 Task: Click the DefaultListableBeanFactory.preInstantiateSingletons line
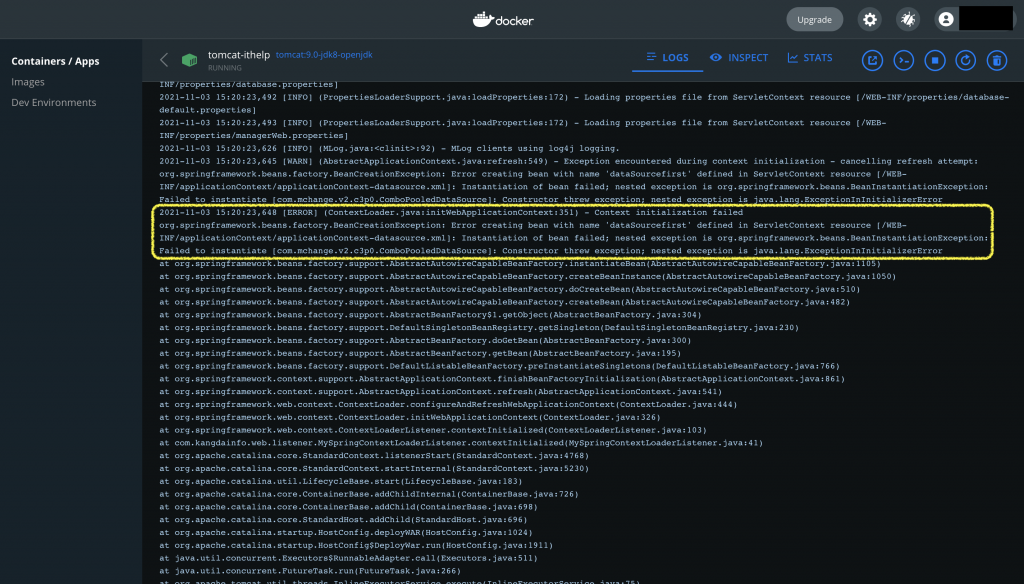[x=500, y=366]
